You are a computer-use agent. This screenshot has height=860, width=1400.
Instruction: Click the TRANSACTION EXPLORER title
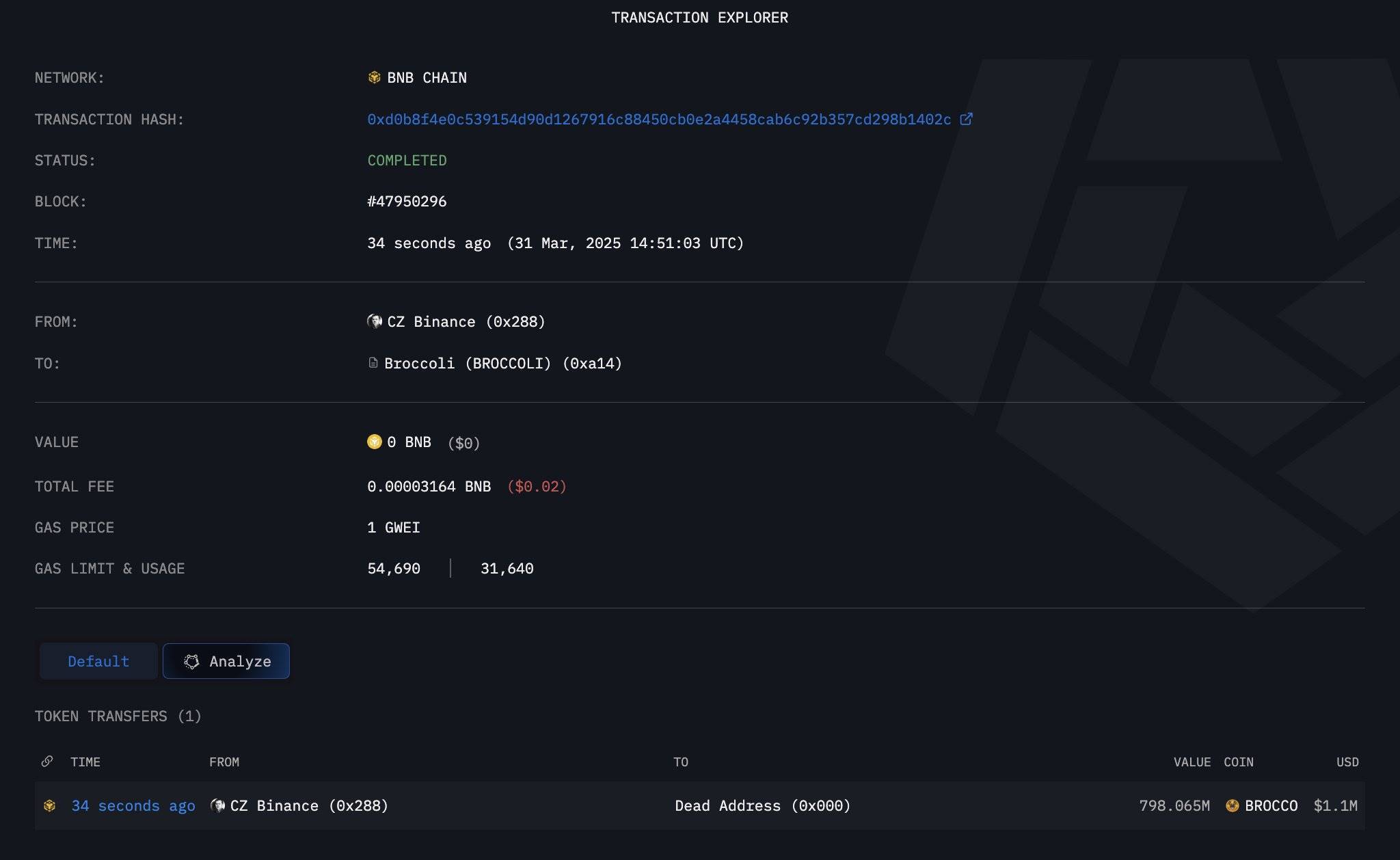coord(699,18)
